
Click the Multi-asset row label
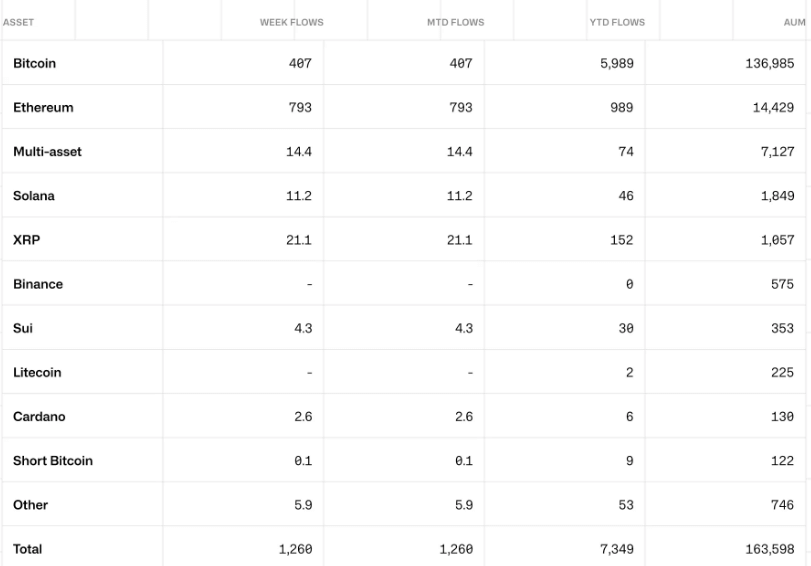tap(47, 152)
